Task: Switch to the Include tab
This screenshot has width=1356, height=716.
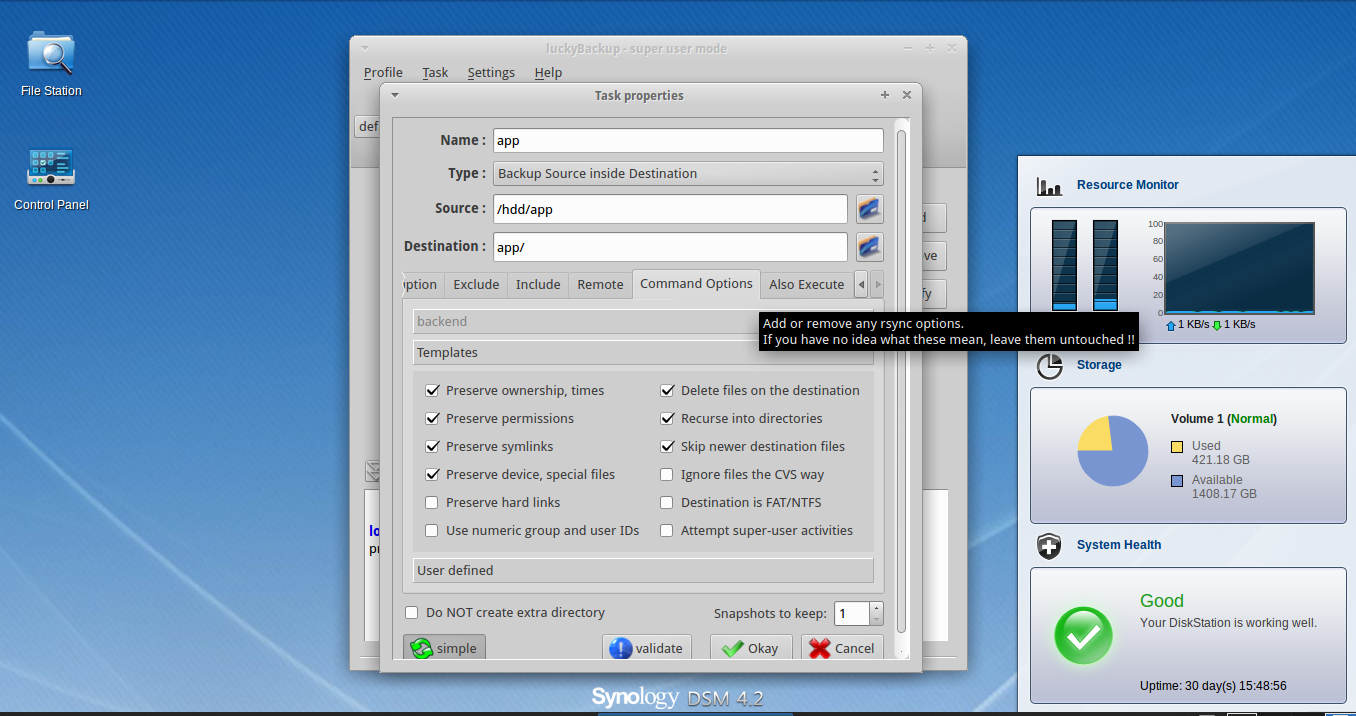Action: click(538, 285)
